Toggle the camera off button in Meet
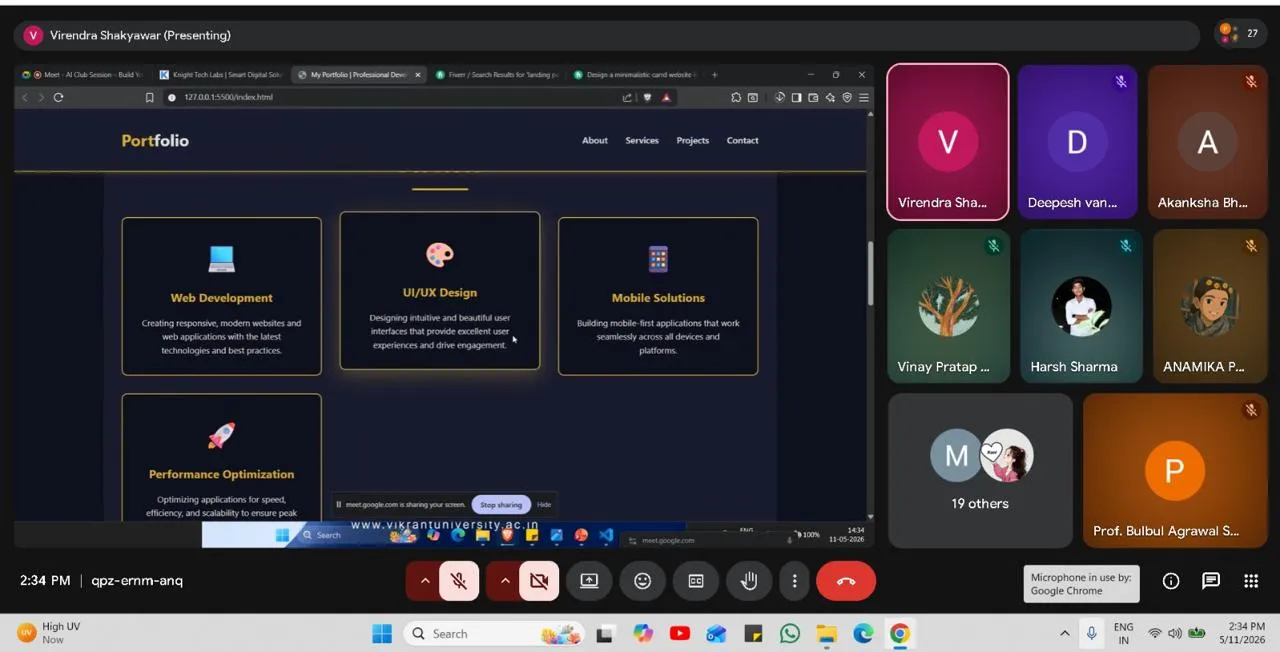 [x=539, y=581]
